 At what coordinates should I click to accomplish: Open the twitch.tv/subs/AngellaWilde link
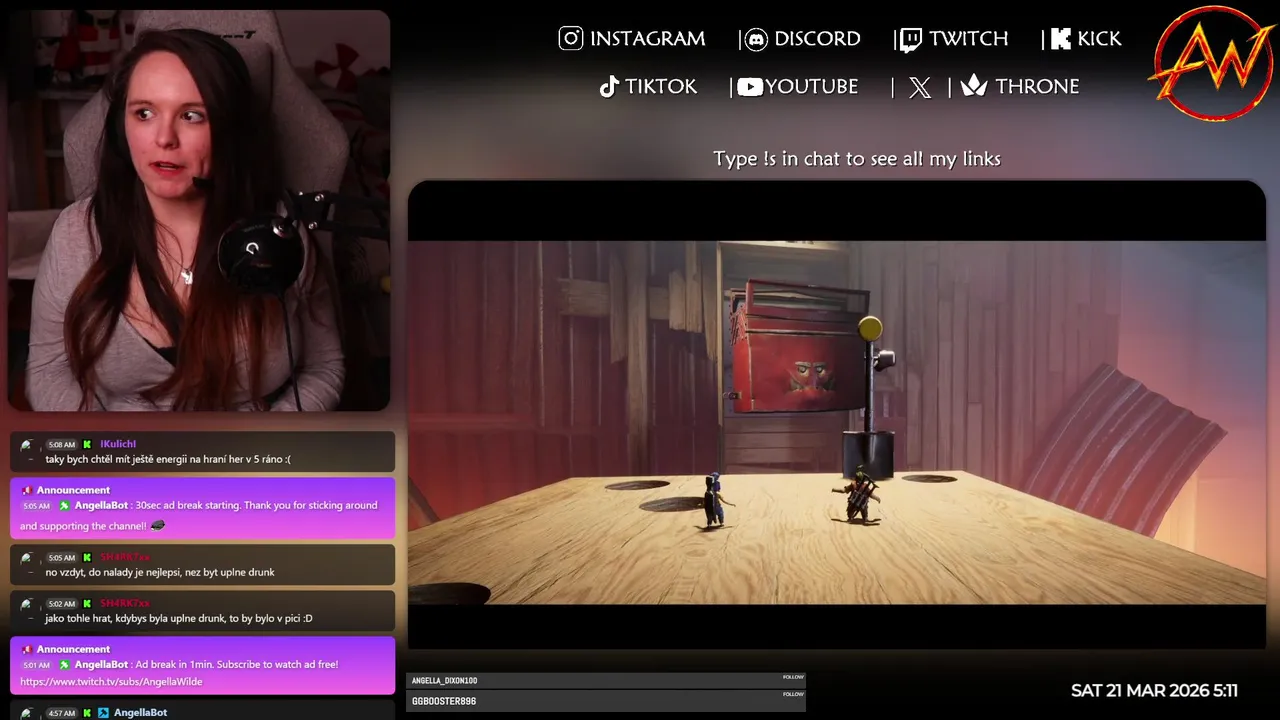[111, 682]
